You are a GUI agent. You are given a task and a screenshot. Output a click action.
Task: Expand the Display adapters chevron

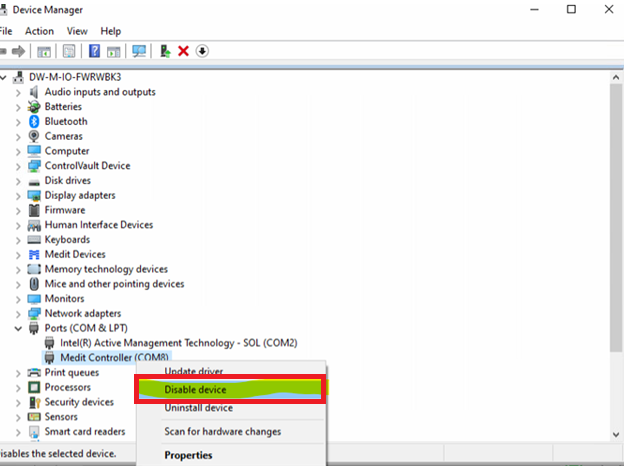pos(18,196)
